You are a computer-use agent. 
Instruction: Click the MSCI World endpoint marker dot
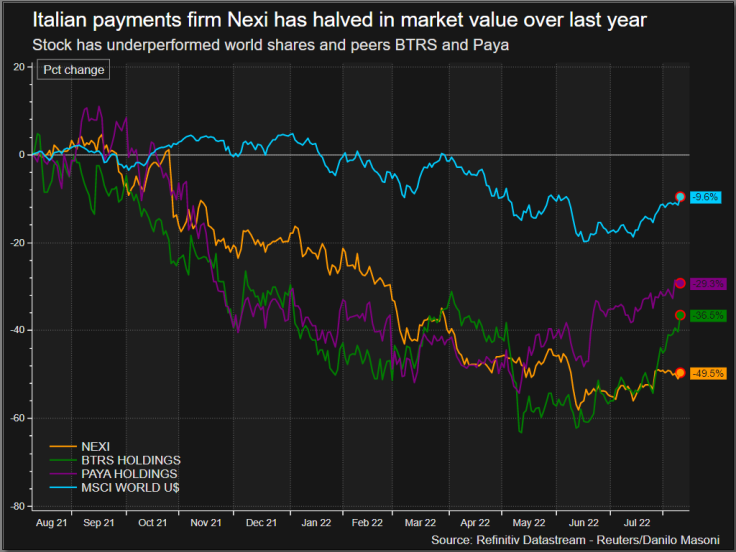coord(680,197)
